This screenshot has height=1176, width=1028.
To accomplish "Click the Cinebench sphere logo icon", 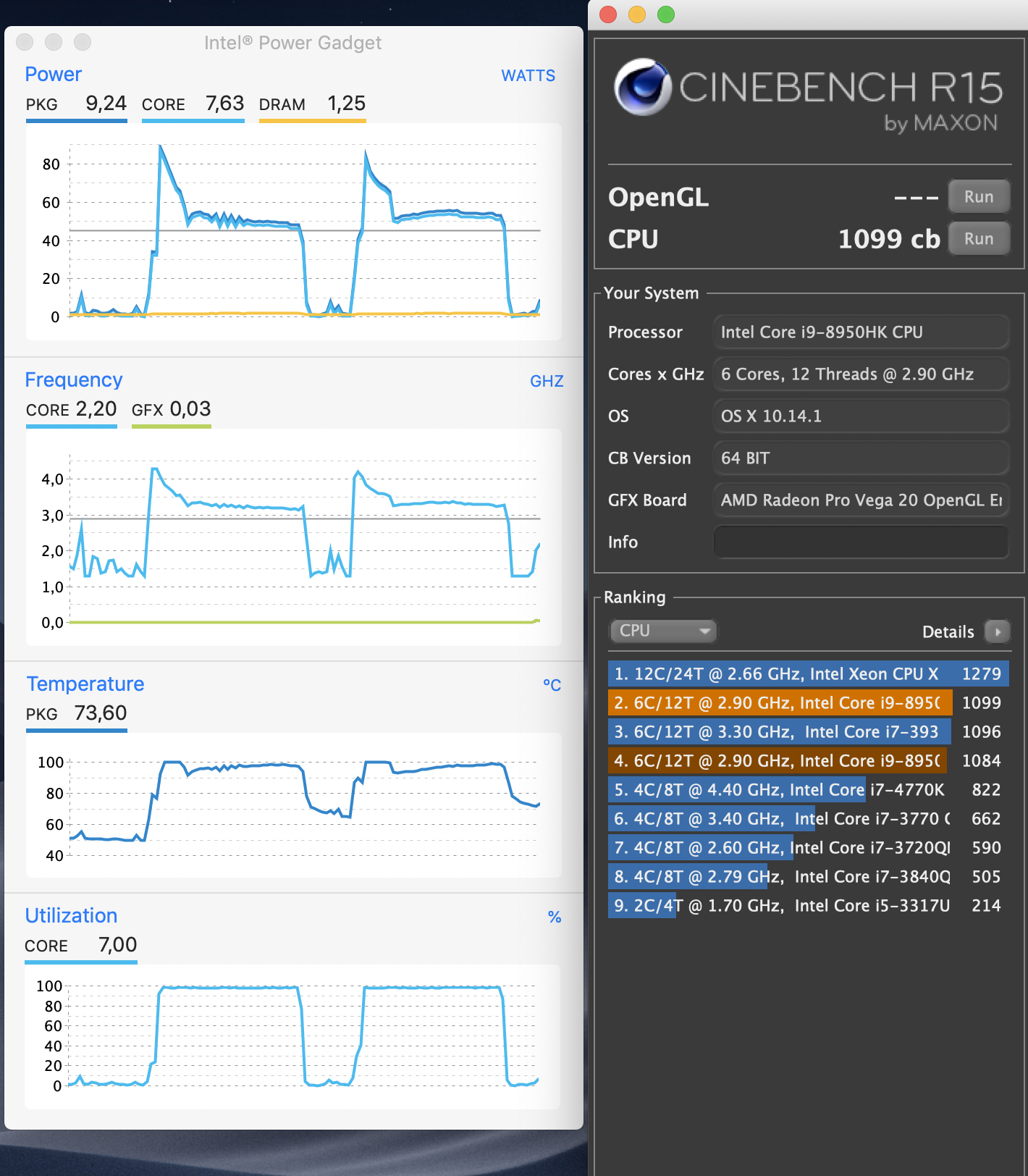I will 642,87.
